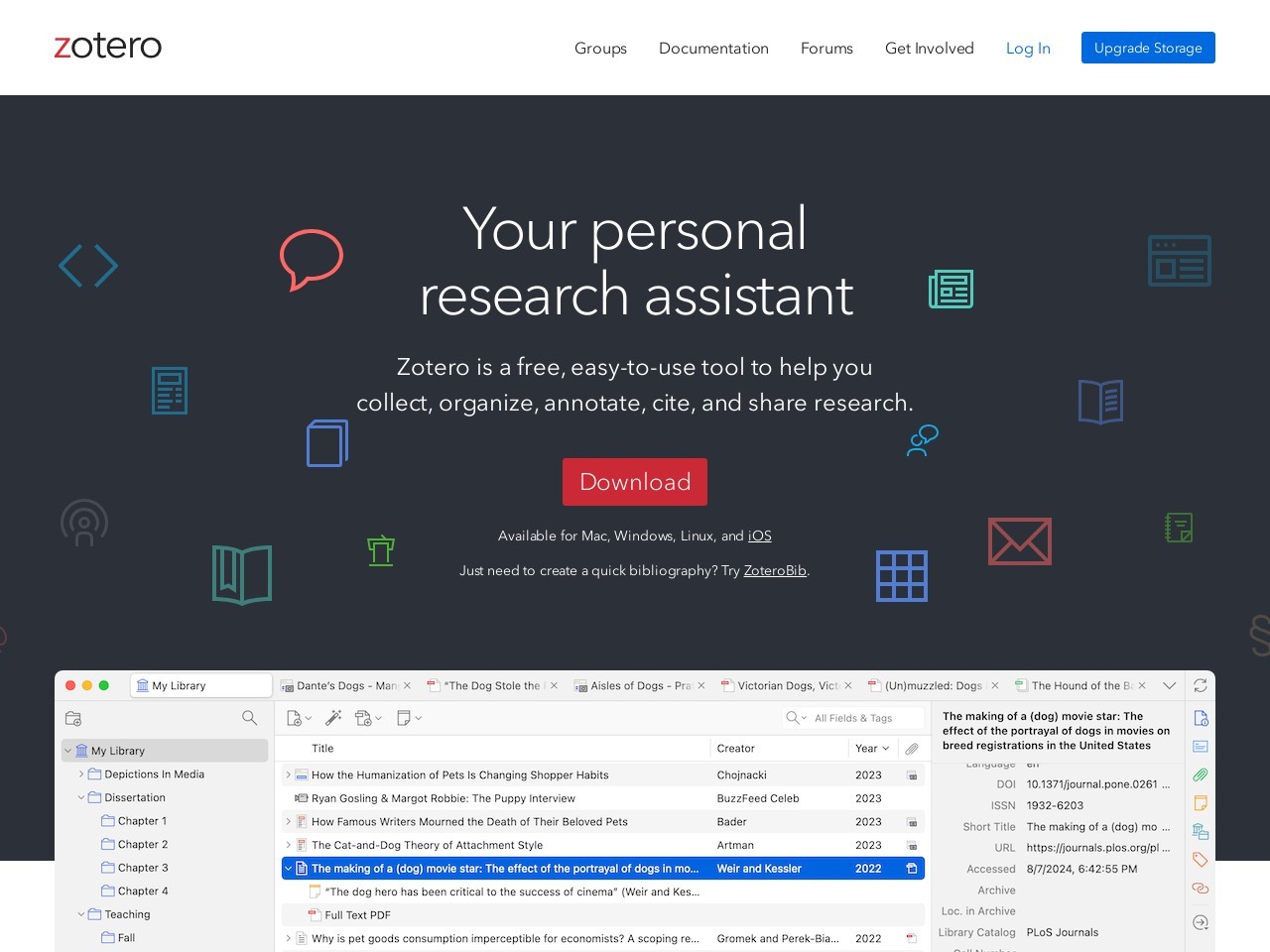Click the Title column header

point(322,749)
